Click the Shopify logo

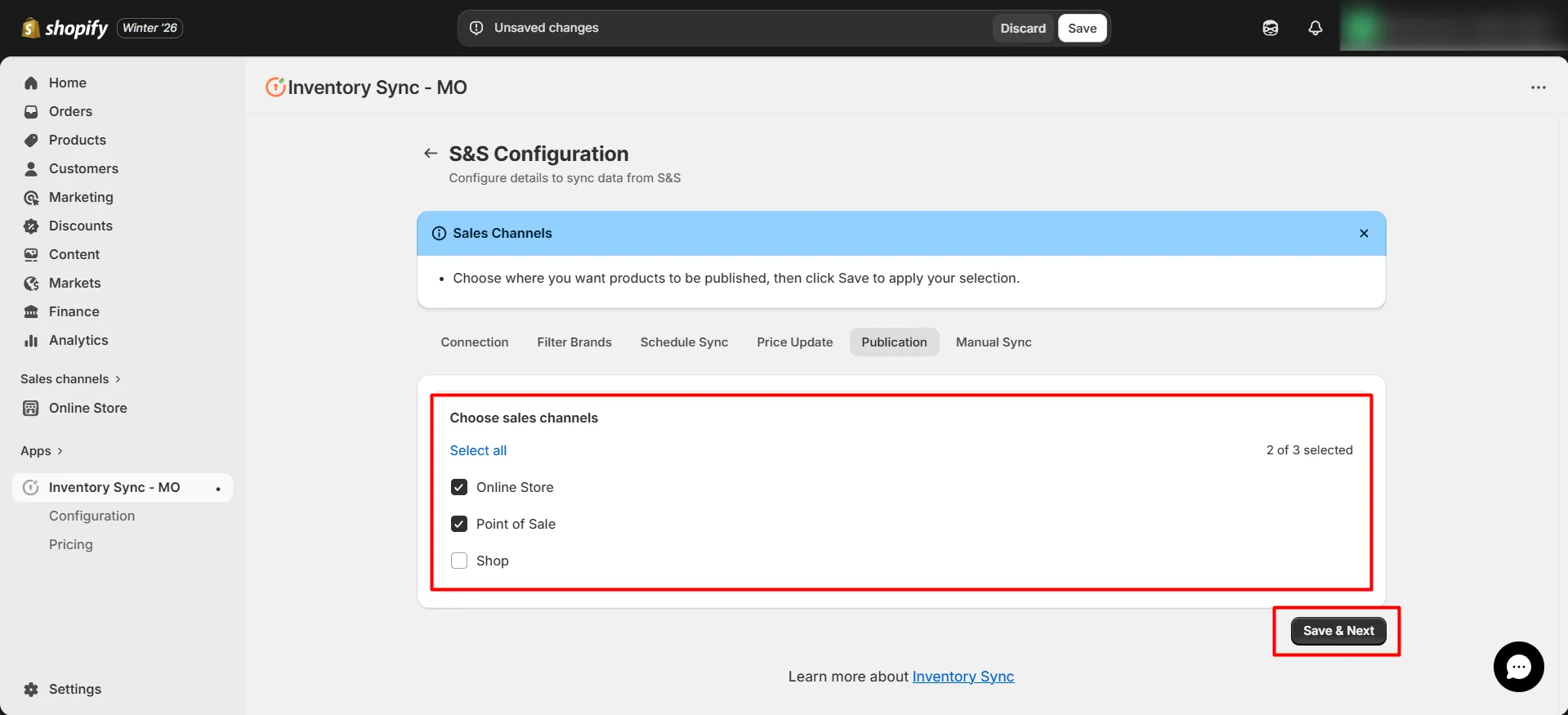(x=65, y=28)
